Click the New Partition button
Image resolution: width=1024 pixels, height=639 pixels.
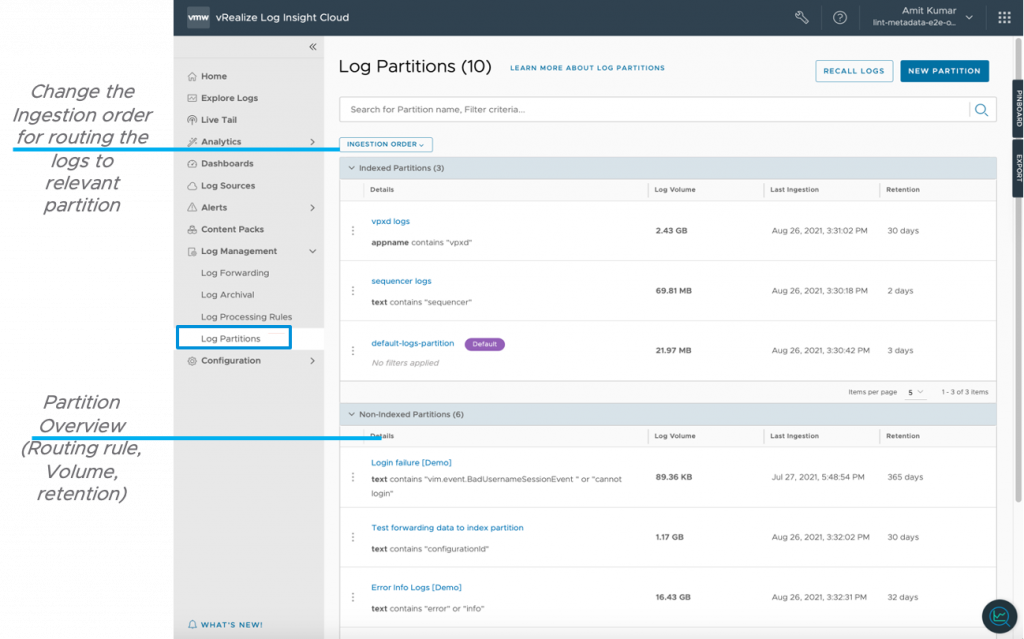click(x=944, y=71)
